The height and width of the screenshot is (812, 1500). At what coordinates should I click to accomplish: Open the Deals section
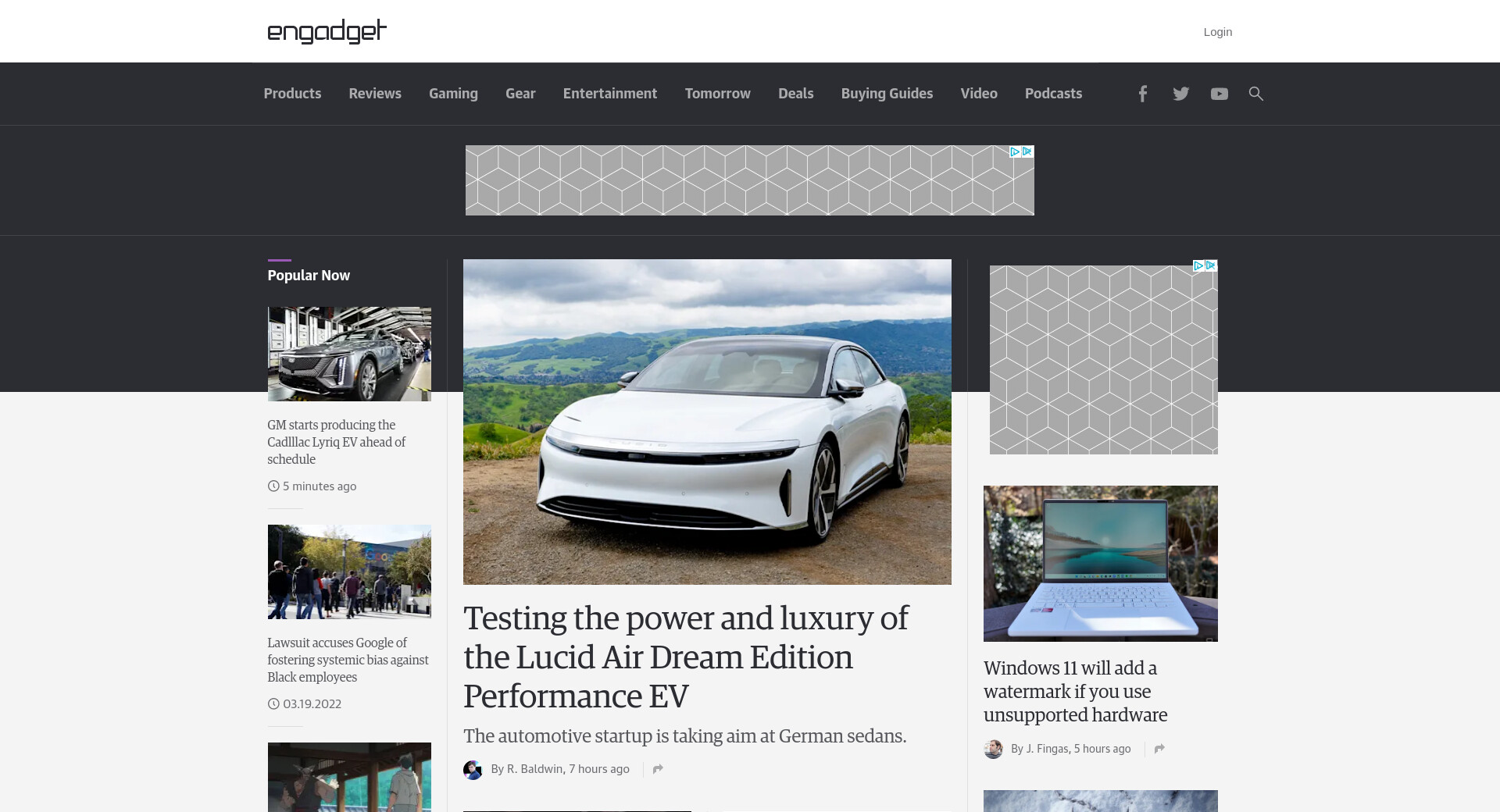coord(796,94)
